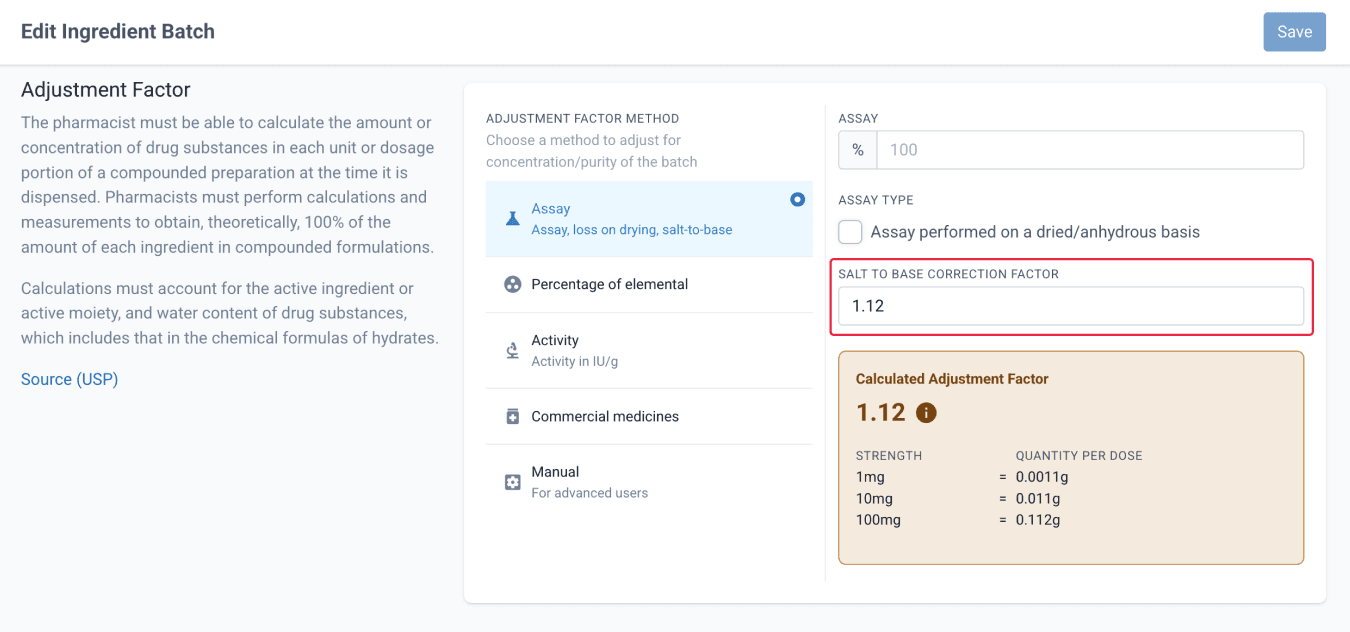This screenshot has width=1350, height=632.
Task: Click the Assay percentage input field
Action: point(1090,150)
